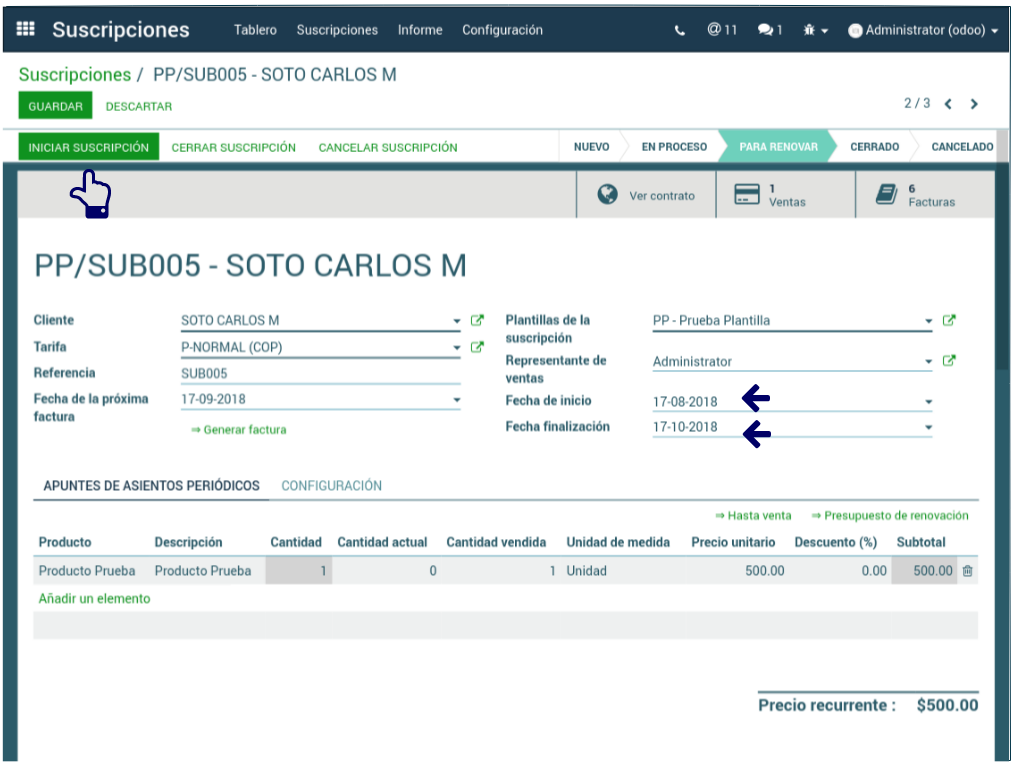Open the @ mentions notifications icon

click(x=721, y=30)
